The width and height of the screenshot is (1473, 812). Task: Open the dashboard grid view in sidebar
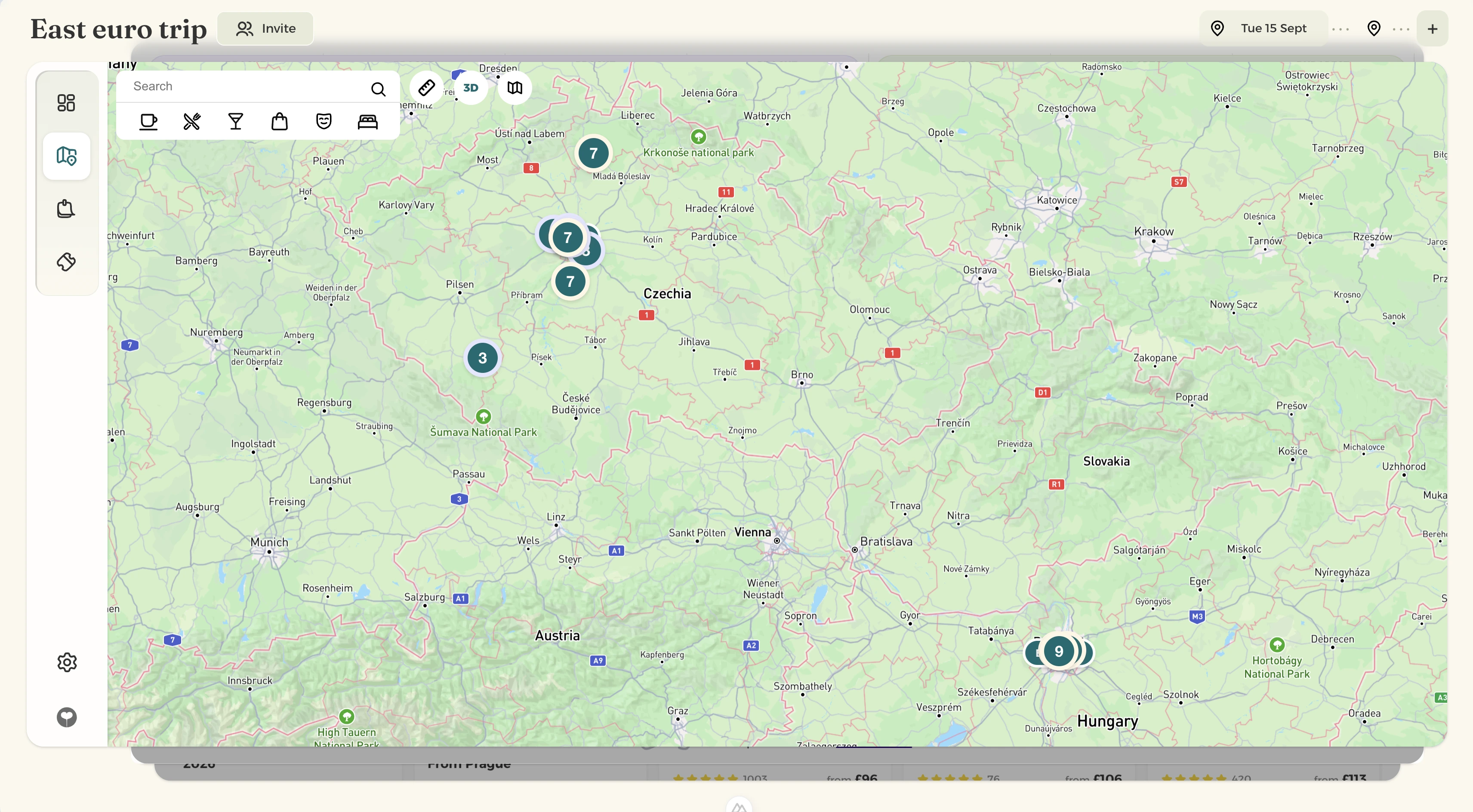coord(66,103)
